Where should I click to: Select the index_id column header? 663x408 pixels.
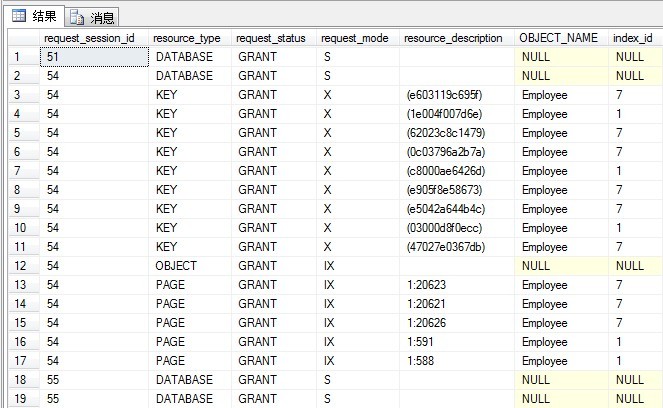pyautogui.click(x=633, y=38)
